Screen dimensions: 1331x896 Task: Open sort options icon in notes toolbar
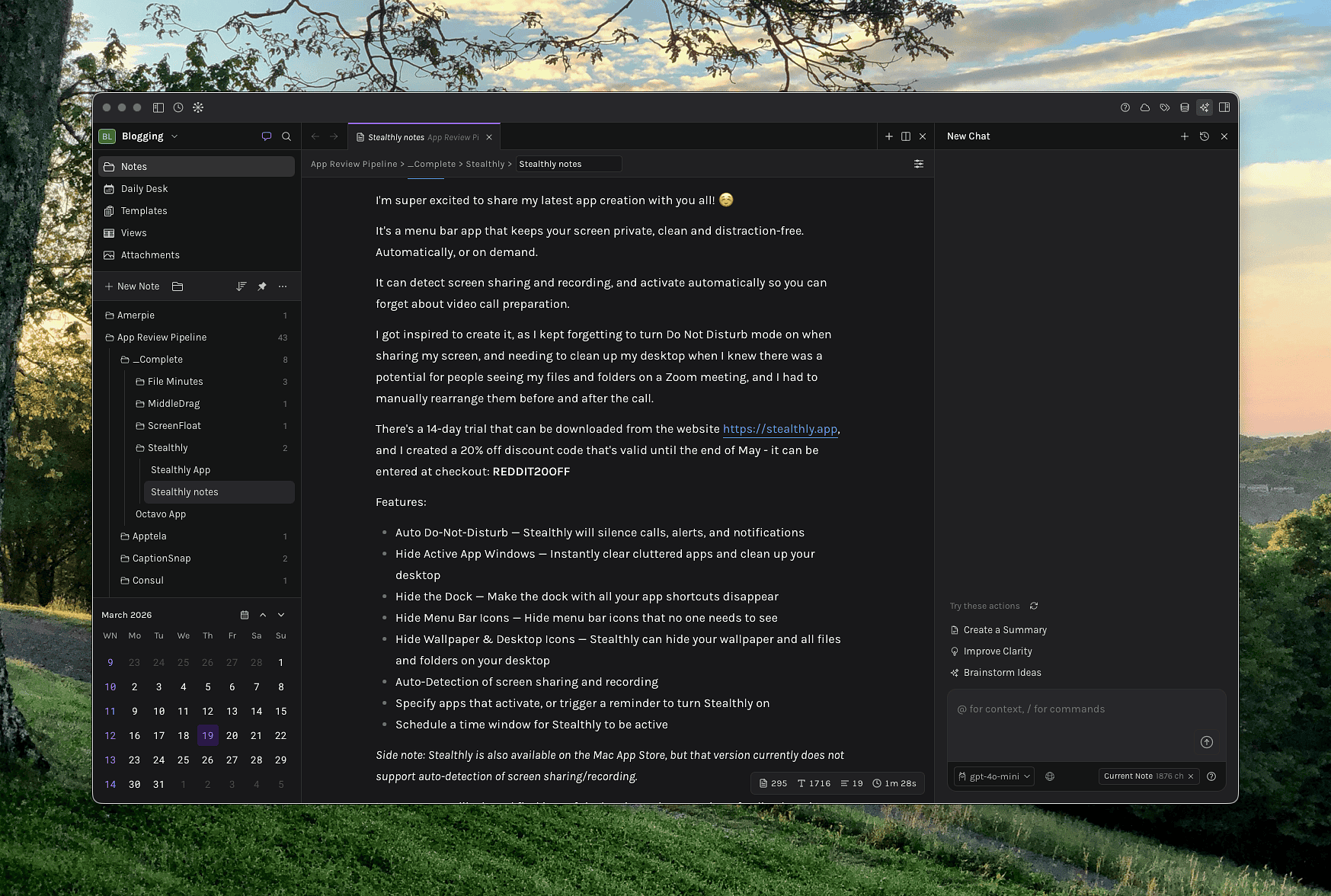[242, 286]
